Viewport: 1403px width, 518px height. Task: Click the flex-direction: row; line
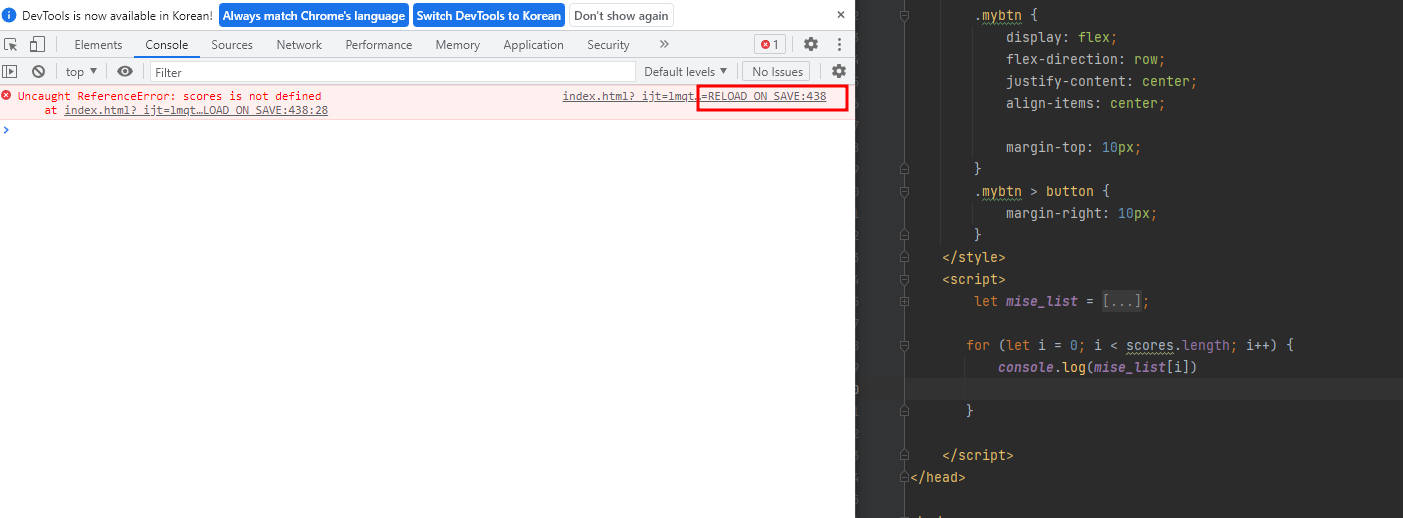pos(1085,59)
